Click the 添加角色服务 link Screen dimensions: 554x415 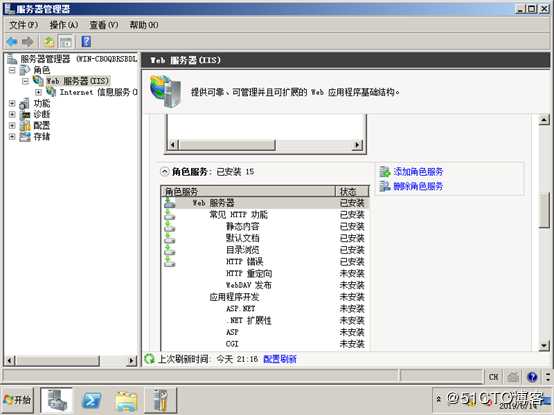[x=418, y=172]
